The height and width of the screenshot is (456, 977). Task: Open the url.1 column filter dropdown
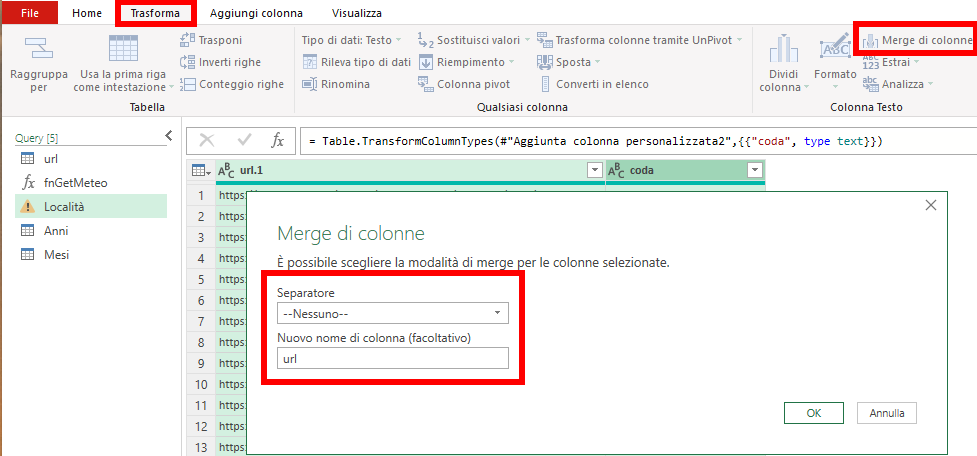coord(593,170)
